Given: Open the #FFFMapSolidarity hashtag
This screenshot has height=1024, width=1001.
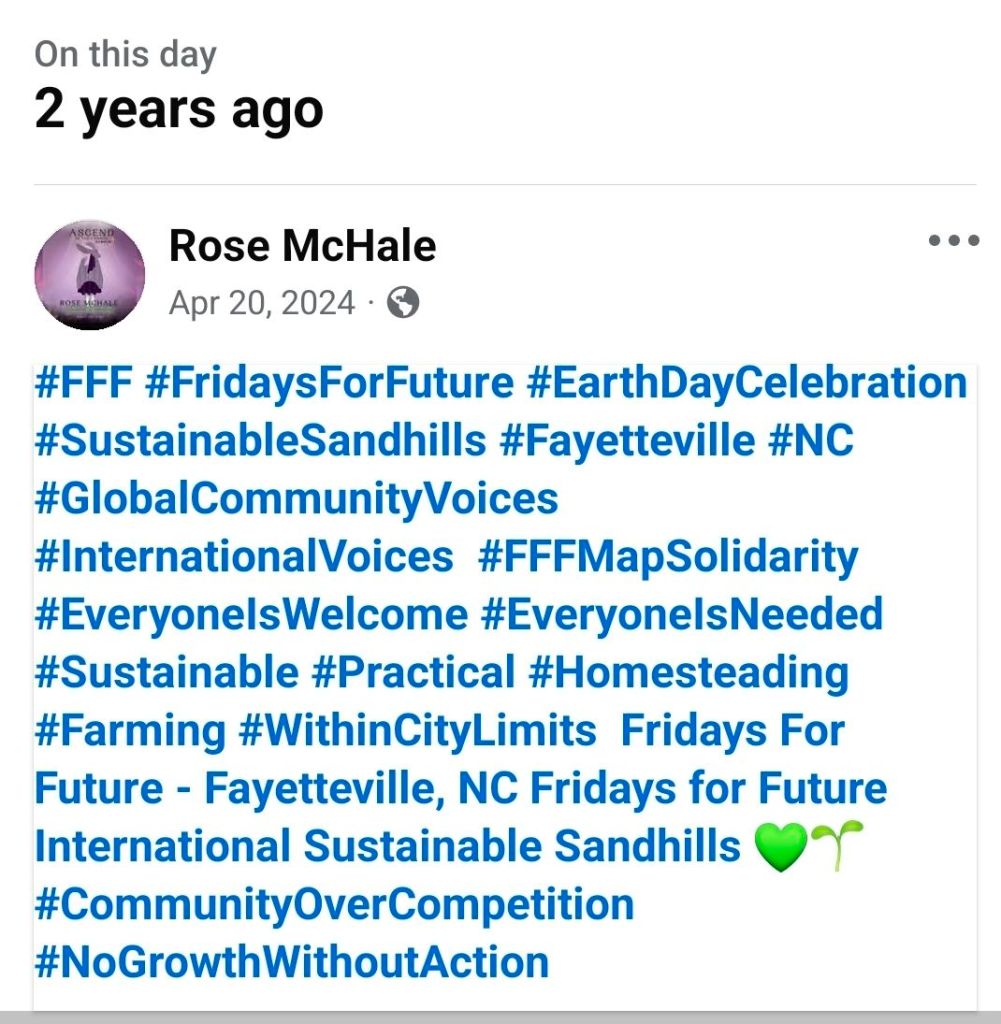Looking at the screenshot, I should point(668,557).
